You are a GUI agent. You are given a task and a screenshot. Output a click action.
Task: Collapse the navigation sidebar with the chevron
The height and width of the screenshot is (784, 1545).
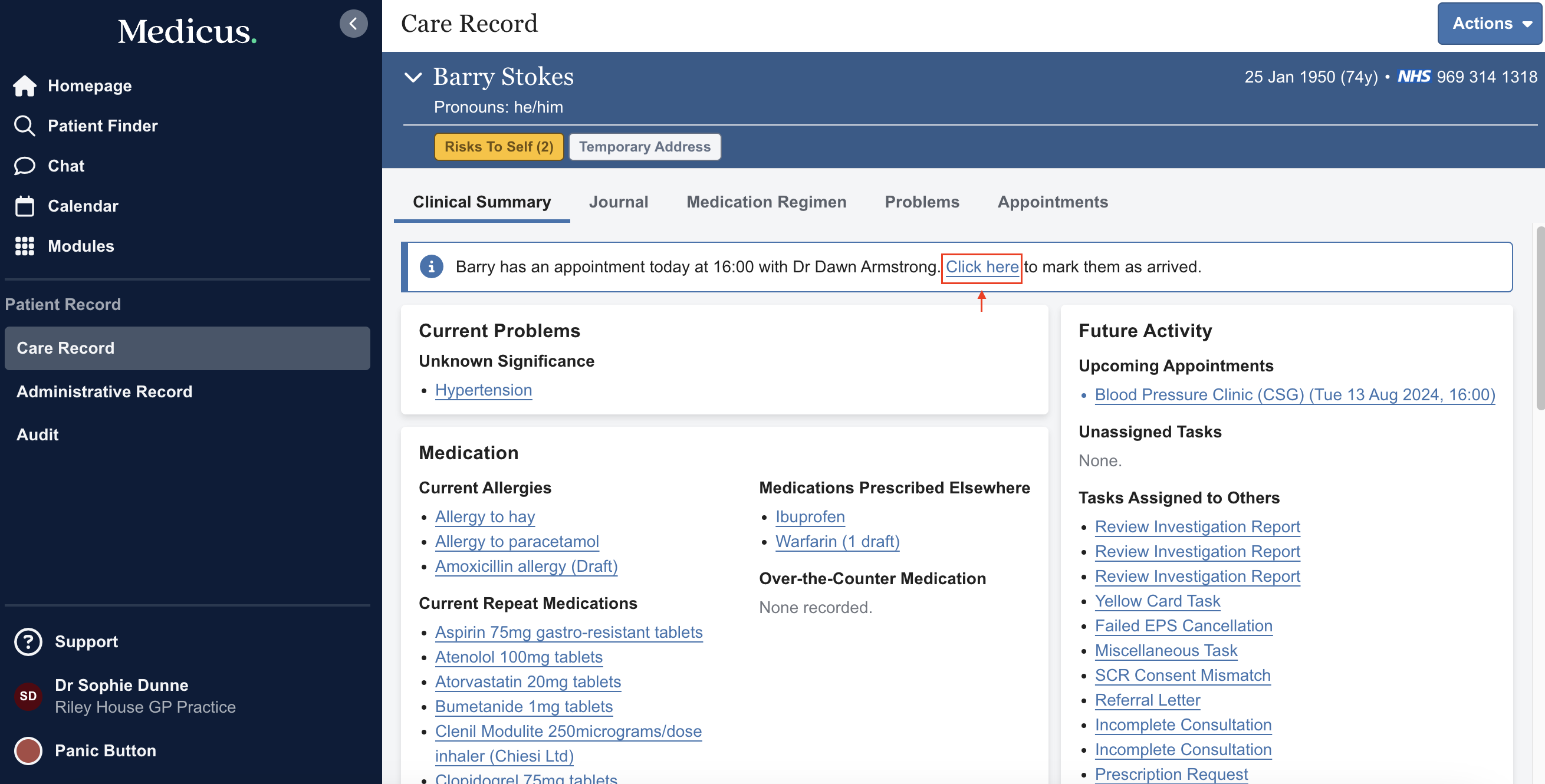(x=353, y=24)
